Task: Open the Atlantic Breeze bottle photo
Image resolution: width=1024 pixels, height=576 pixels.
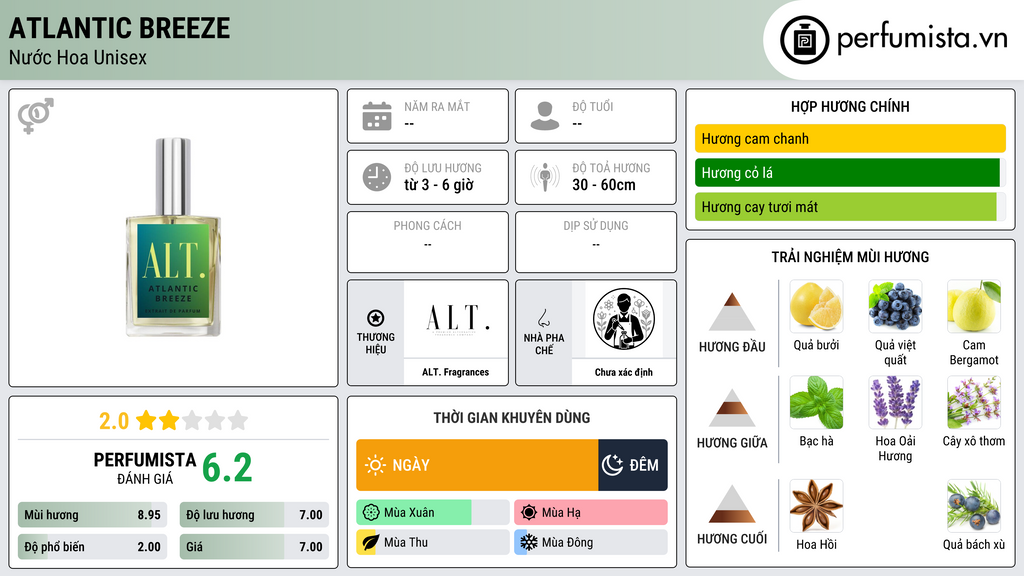Action: (x=173, y=237)
